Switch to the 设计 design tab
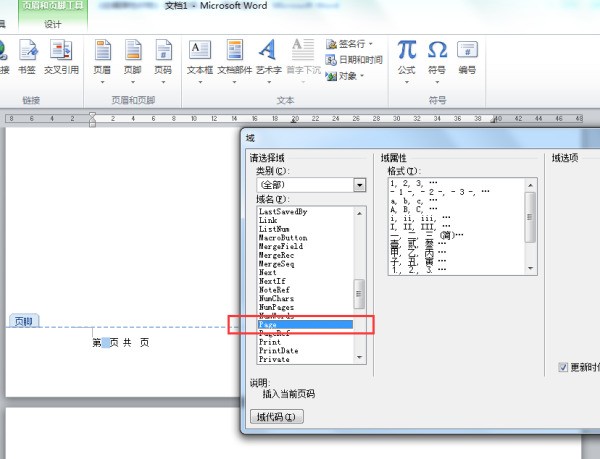This screenshot has height=459, width=600. point(53,23)
